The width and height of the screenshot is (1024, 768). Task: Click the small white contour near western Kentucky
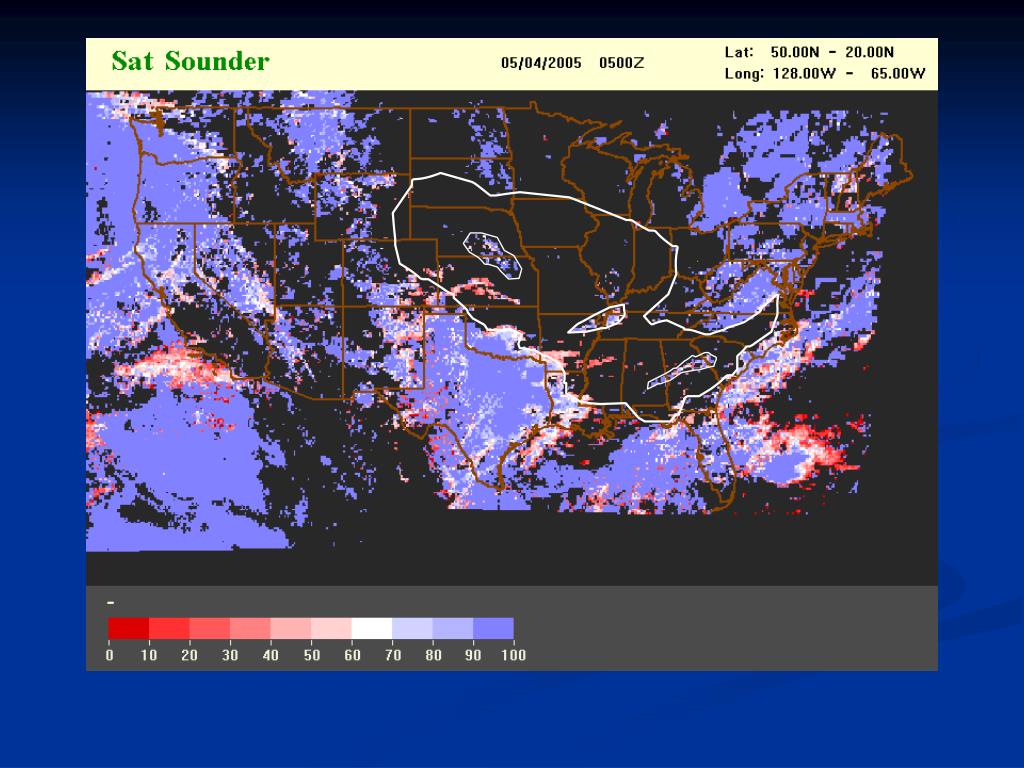[x=597, y=319]
